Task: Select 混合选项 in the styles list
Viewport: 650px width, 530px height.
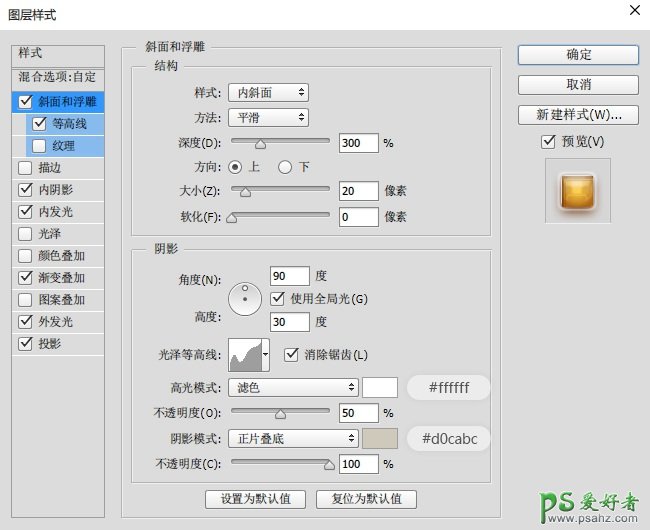Action: tap(58, 77)
